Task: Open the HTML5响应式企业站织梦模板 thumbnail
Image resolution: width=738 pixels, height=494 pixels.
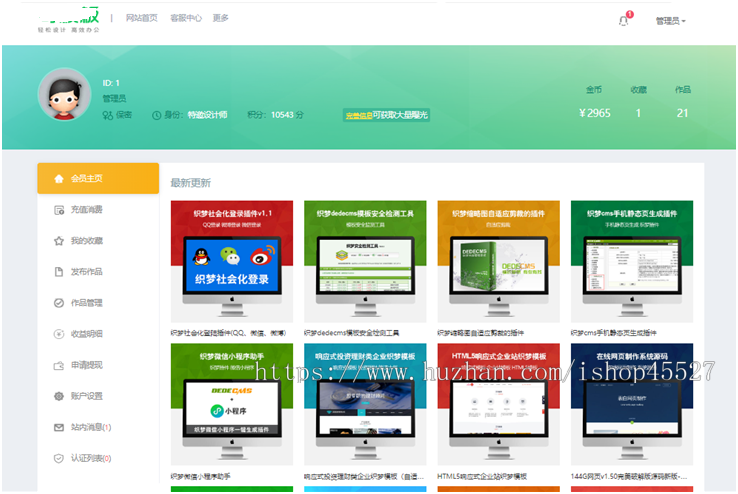Action: tap(498, 404)
